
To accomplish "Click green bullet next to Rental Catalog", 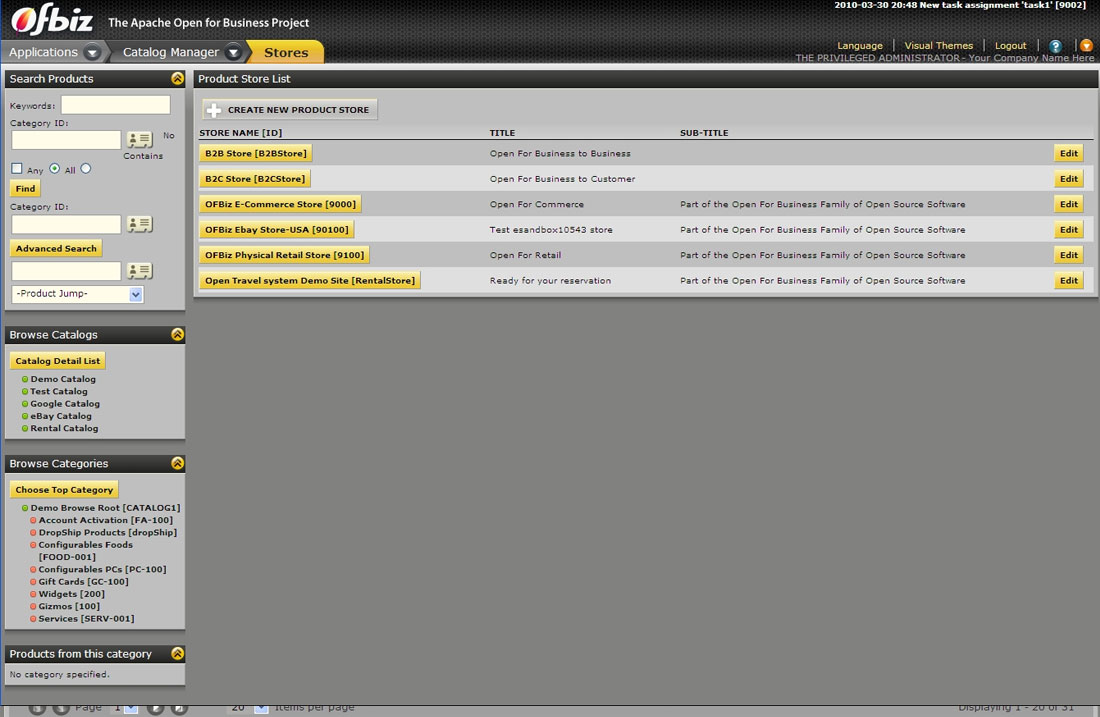I will [x=25, y=429].
